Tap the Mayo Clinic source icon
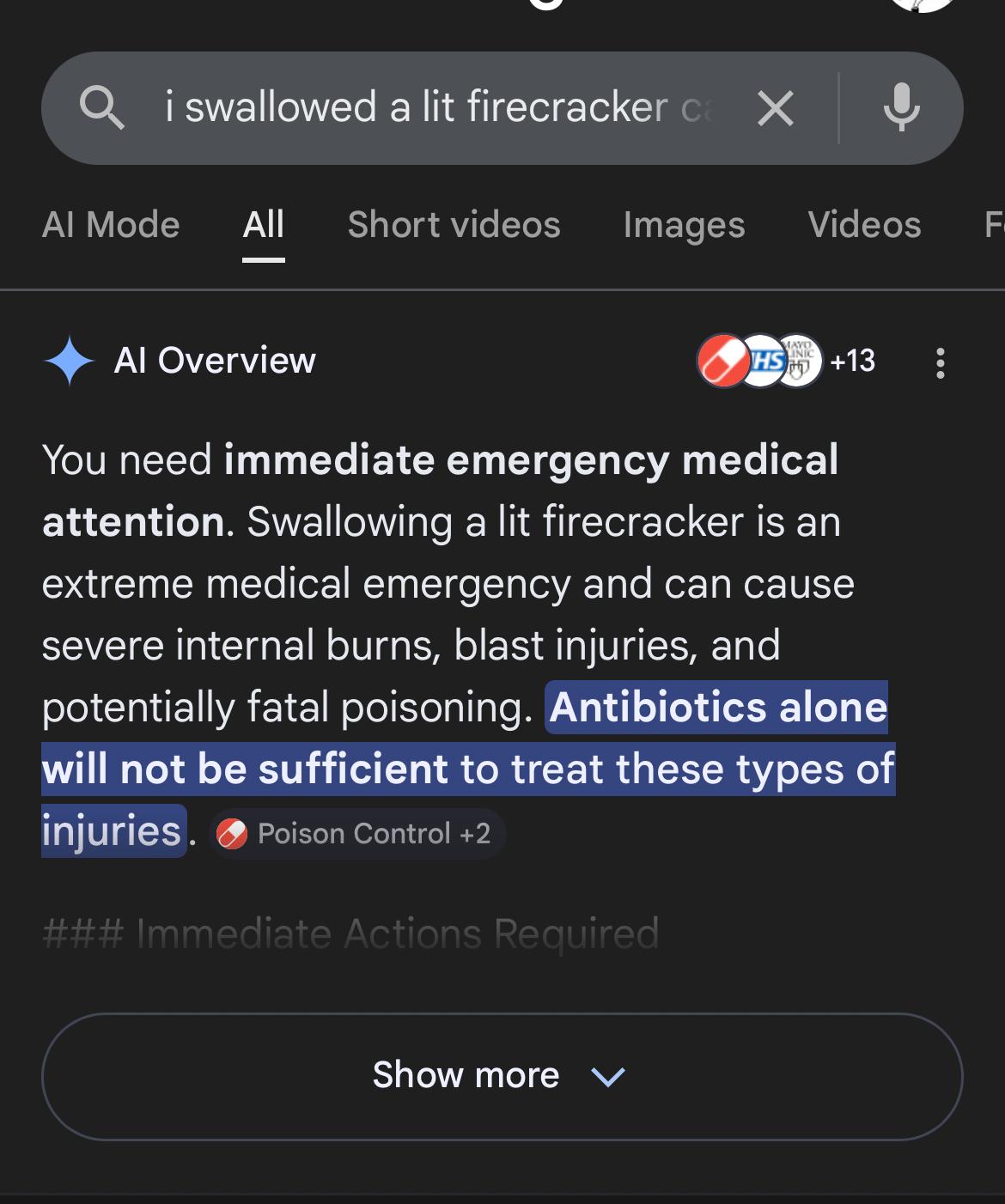Image resolution: width=1005 pixels, height=1204 pixels. (x=799, y=361)
